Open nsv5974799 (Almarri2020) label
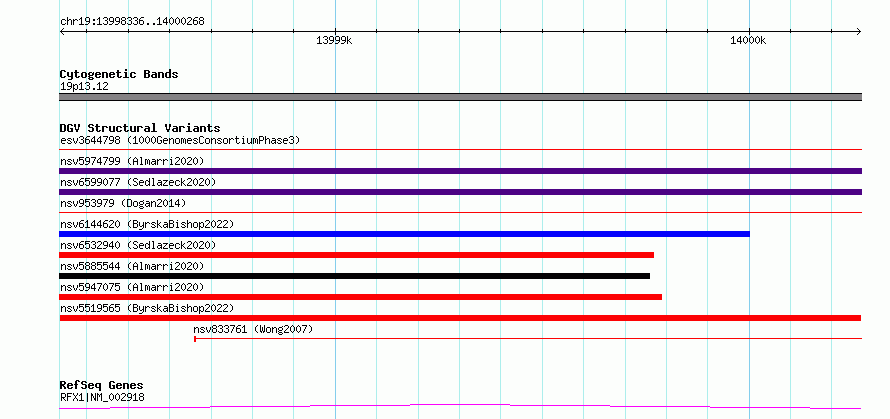Viewport: 890px width, 419px height. [132, 161]
